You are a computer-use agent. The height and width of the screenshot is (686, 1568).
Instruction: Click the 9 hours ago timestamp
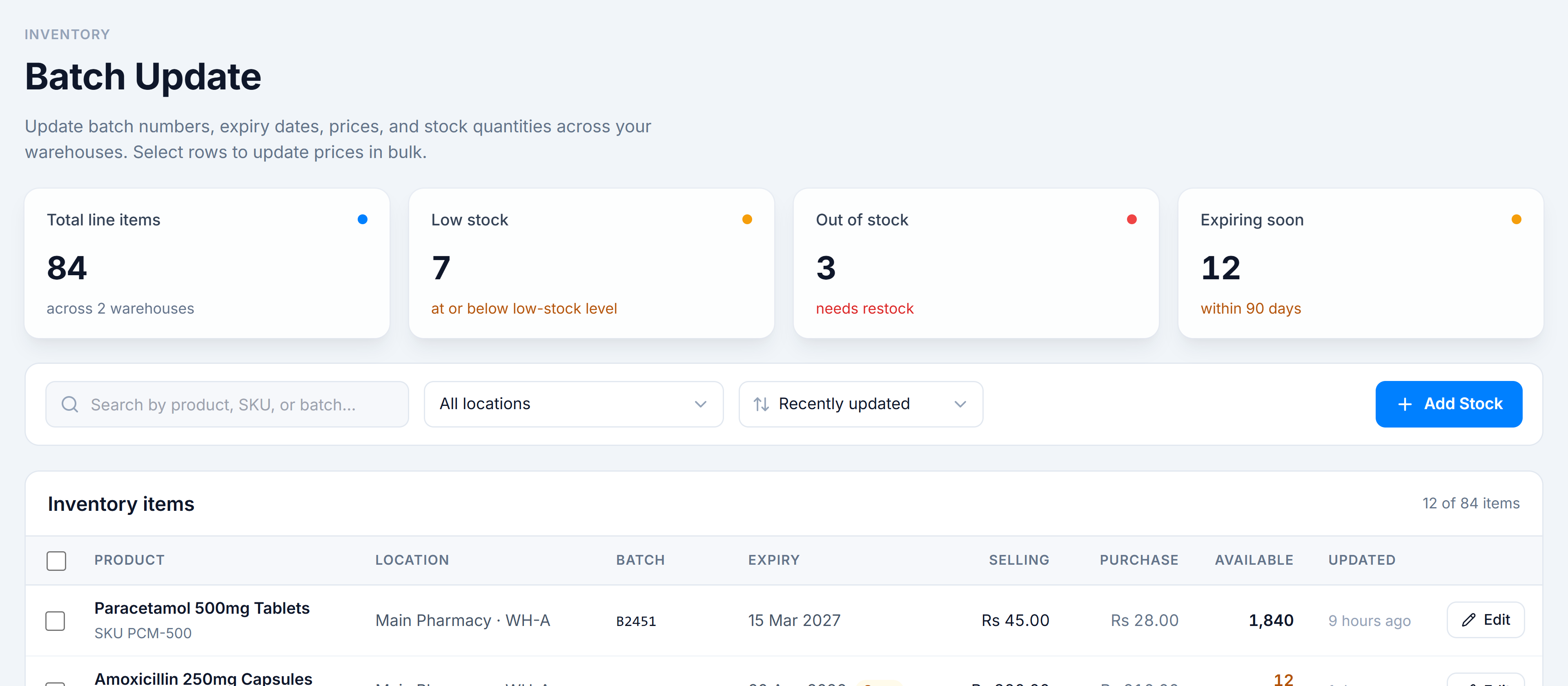click(x=1370, y=621)
